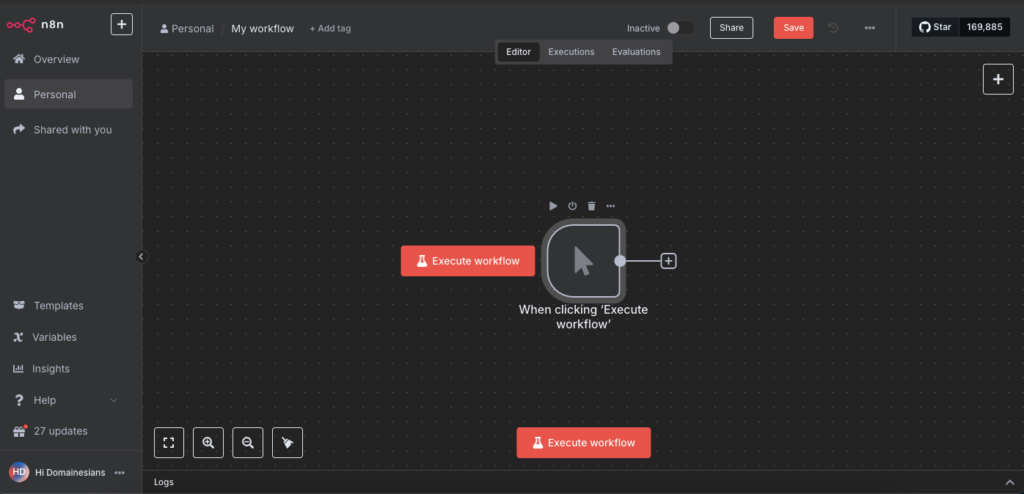Click the fit-to-view canvas icon
This screenshot has width=1024, height=494.
(169, 442)
